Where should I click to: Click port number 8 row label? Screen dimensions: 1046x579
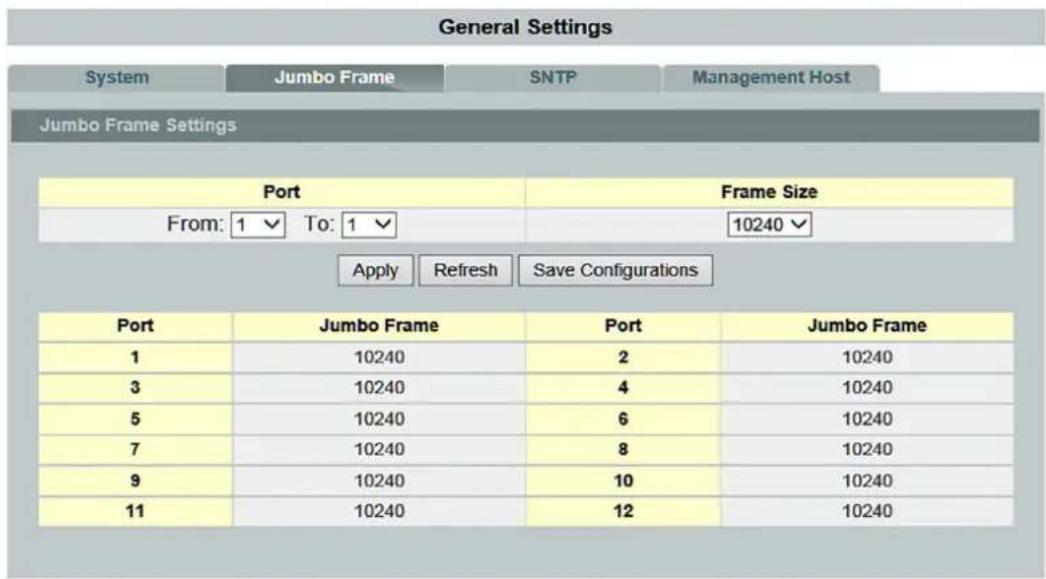[623, 450]
